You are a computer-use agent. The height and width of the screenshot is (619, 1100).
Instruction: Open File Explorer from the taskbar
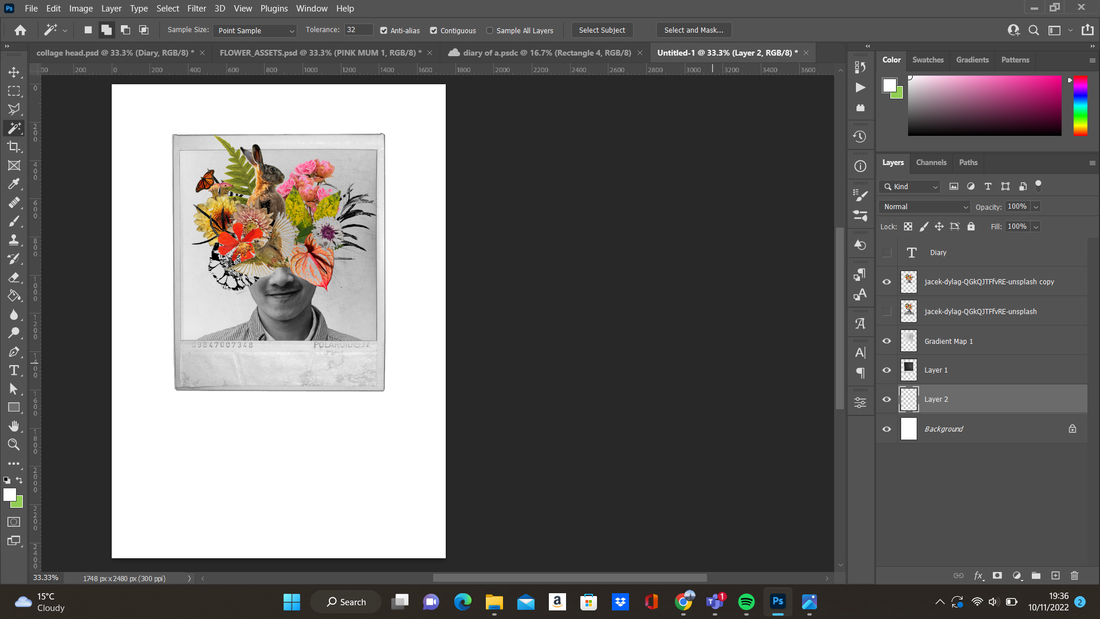coord(494,602)
